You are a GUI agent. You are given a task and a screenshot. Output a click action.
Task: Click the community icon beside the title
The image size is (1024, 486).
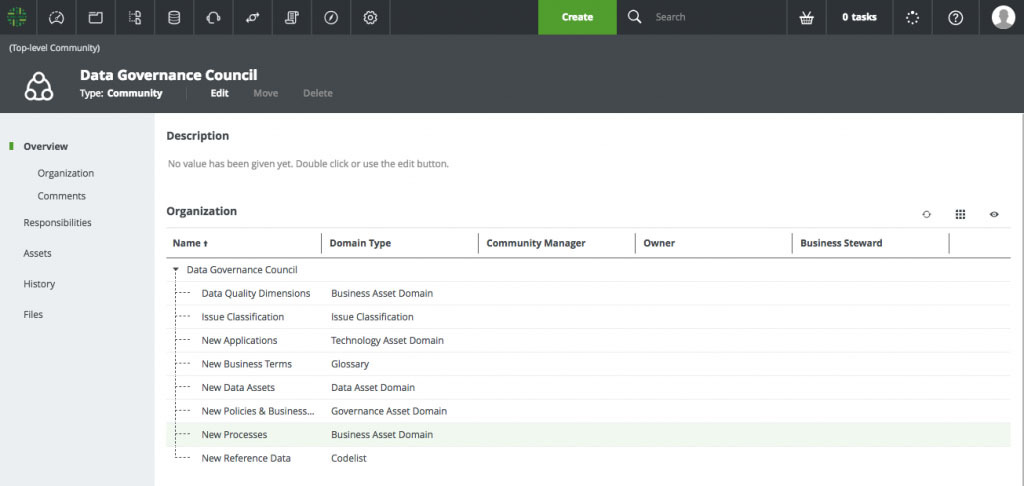point(39,86)
